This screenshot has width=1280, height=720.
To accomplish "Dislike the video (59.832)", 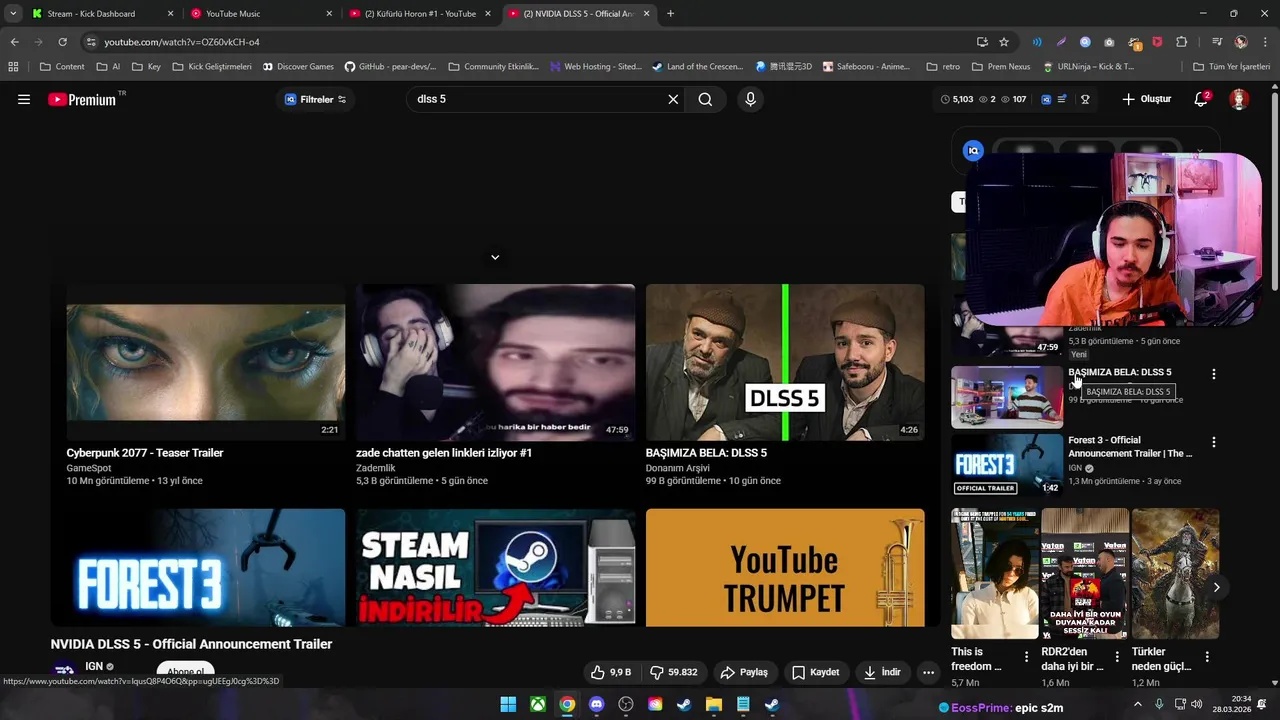I will click(x=673, y=672).
